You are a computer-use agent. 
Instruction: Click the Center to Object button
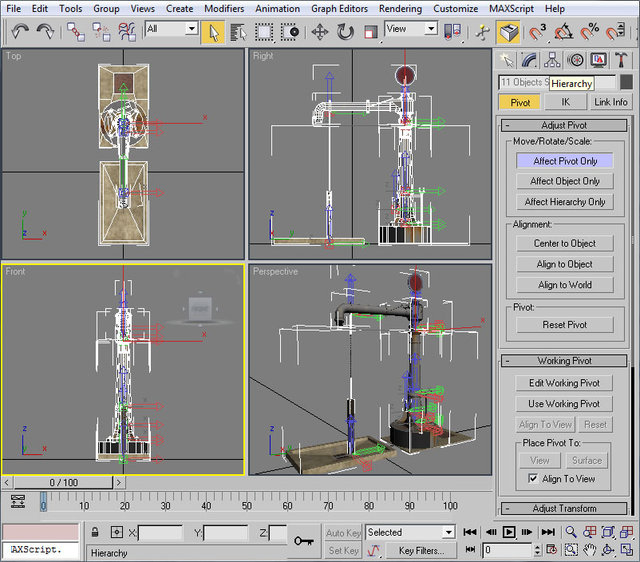pos(564,243)
